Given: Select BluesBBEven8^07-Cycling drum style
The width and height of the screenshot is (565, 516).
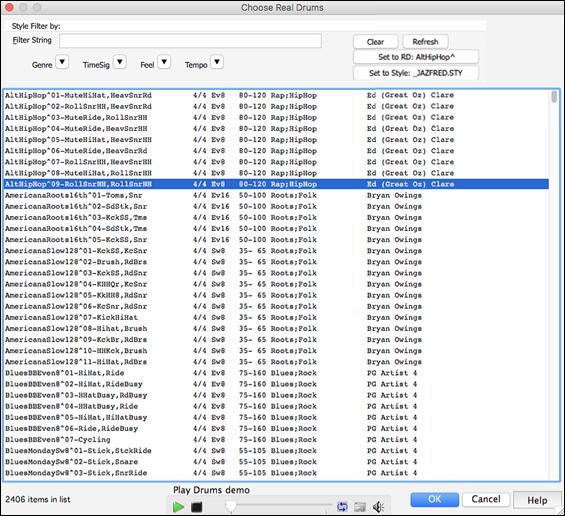Looking at the screenshot, I should (x=276, y=440).
